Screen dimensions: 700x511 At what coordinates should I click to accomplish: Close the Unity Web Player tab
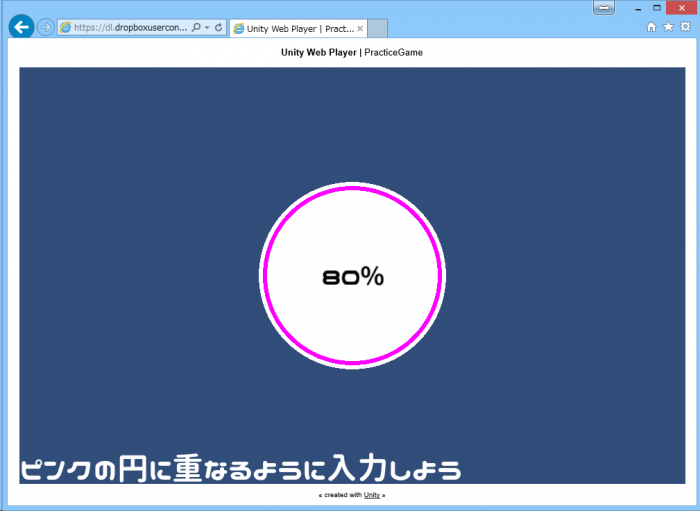(x=360, y=29)
